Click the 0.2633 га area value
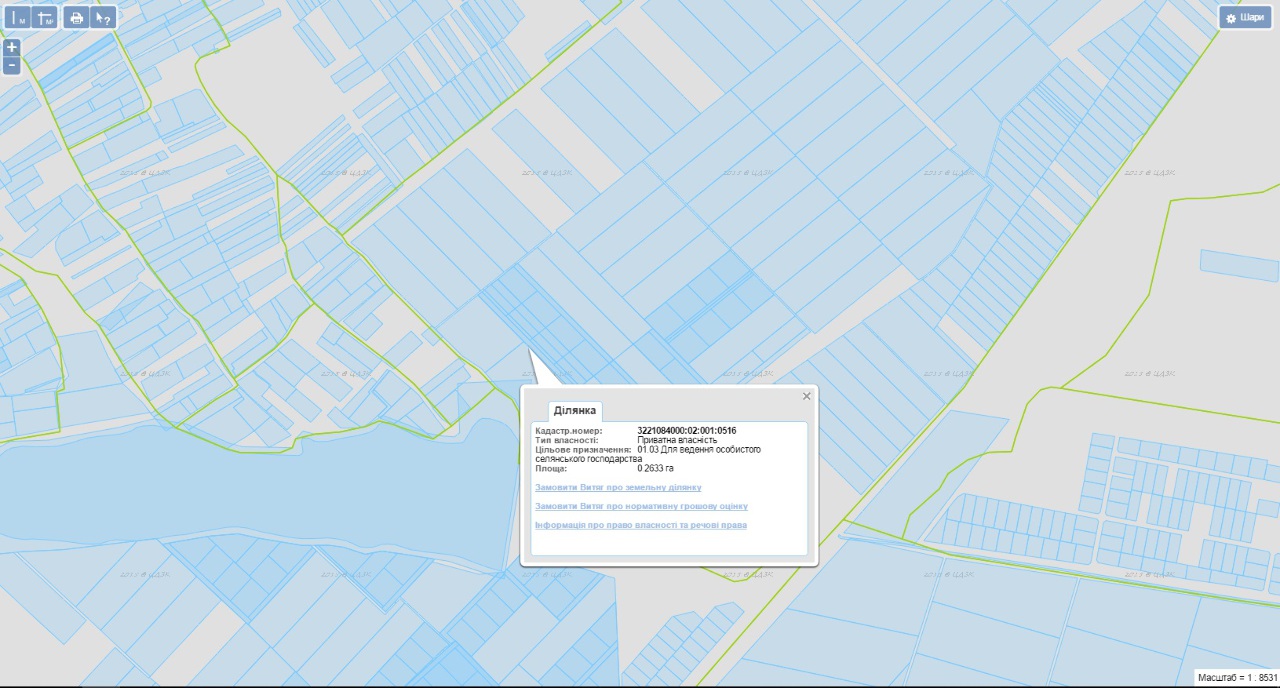 point(655,468)
